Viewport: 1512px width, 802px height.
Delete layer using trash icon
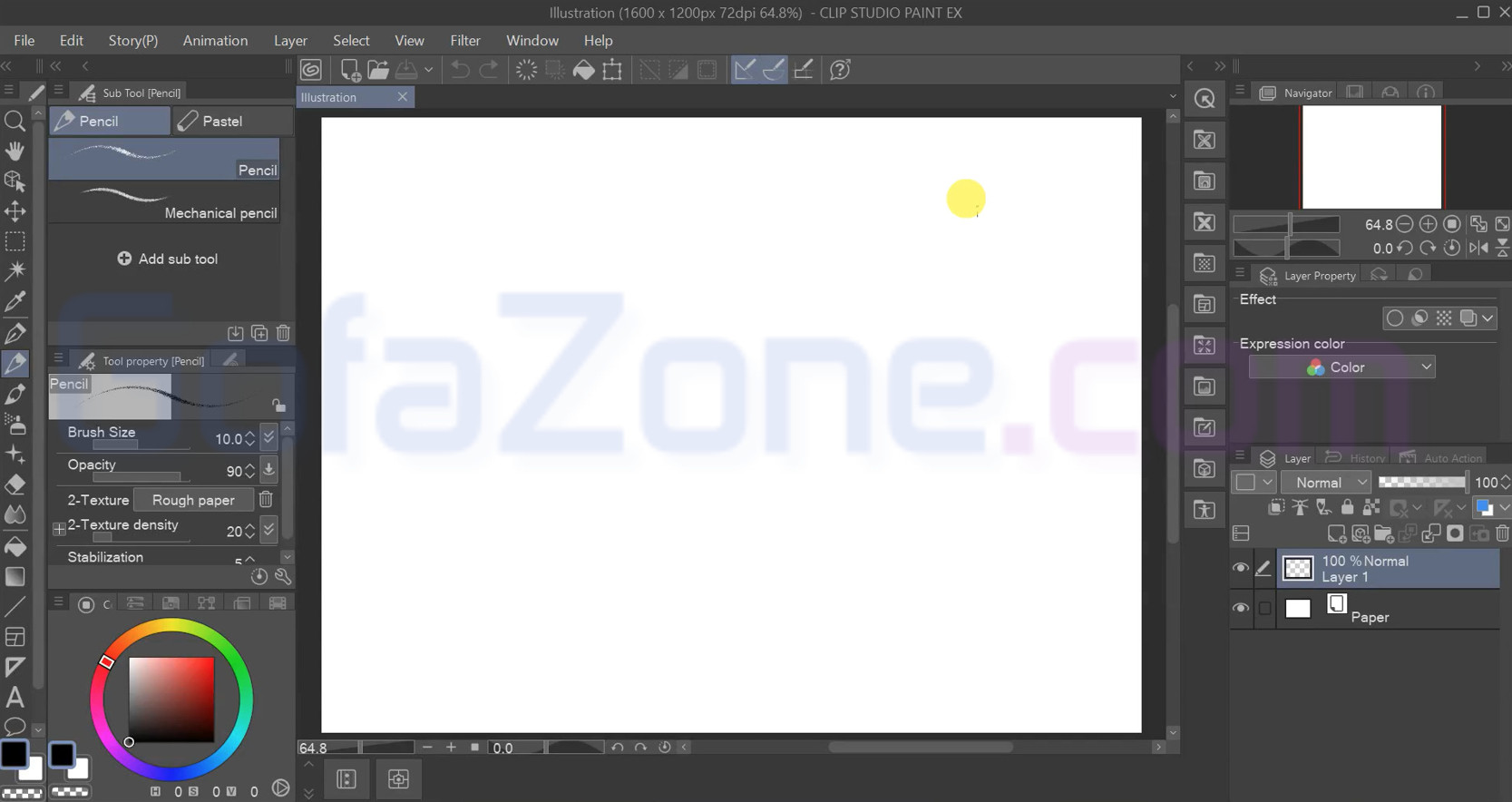point(1502,533)
